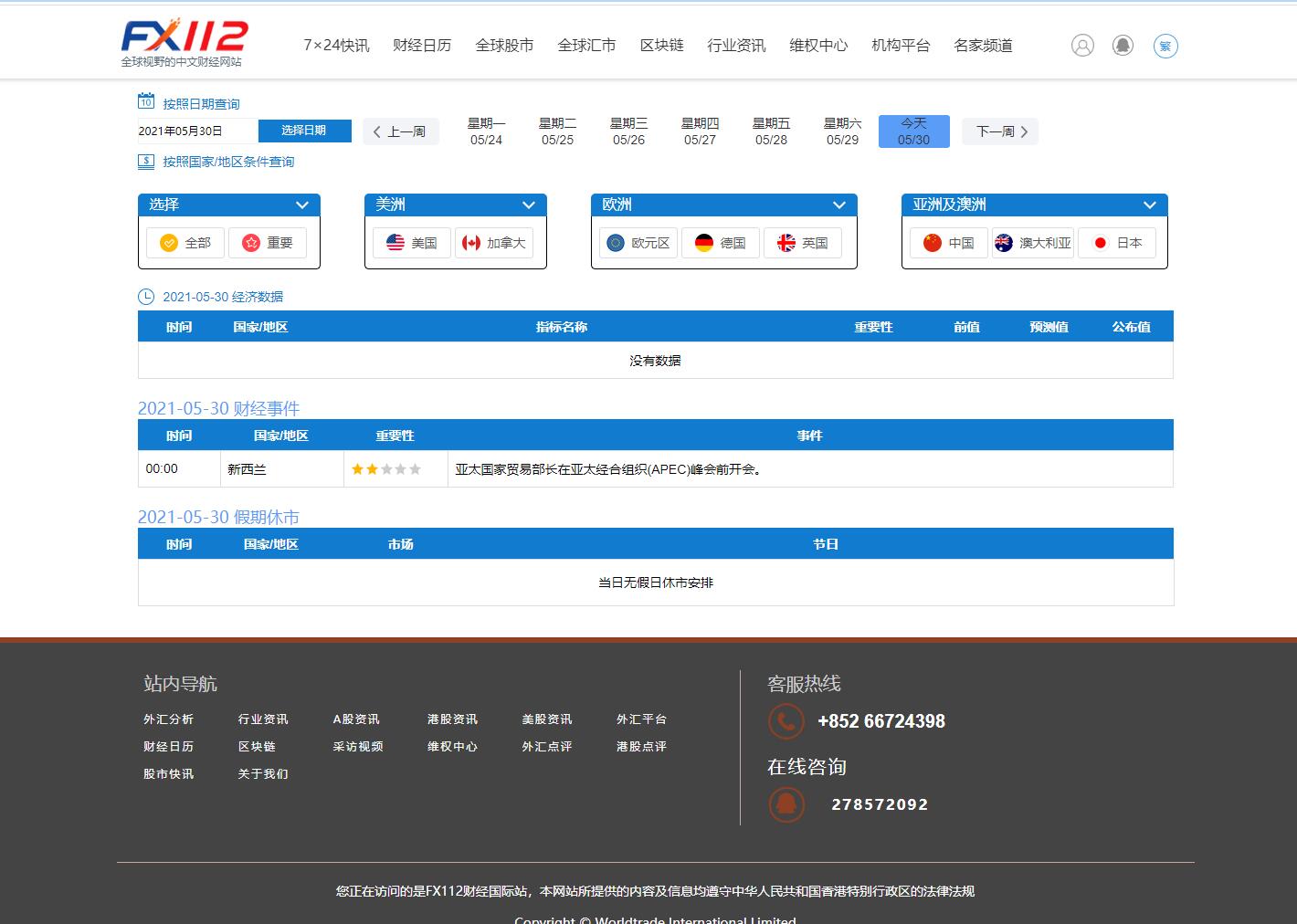The image size is (1297, 924).
Task: Click the 选择日期 button
Action: pyautogui.click(x=304, y=131)
